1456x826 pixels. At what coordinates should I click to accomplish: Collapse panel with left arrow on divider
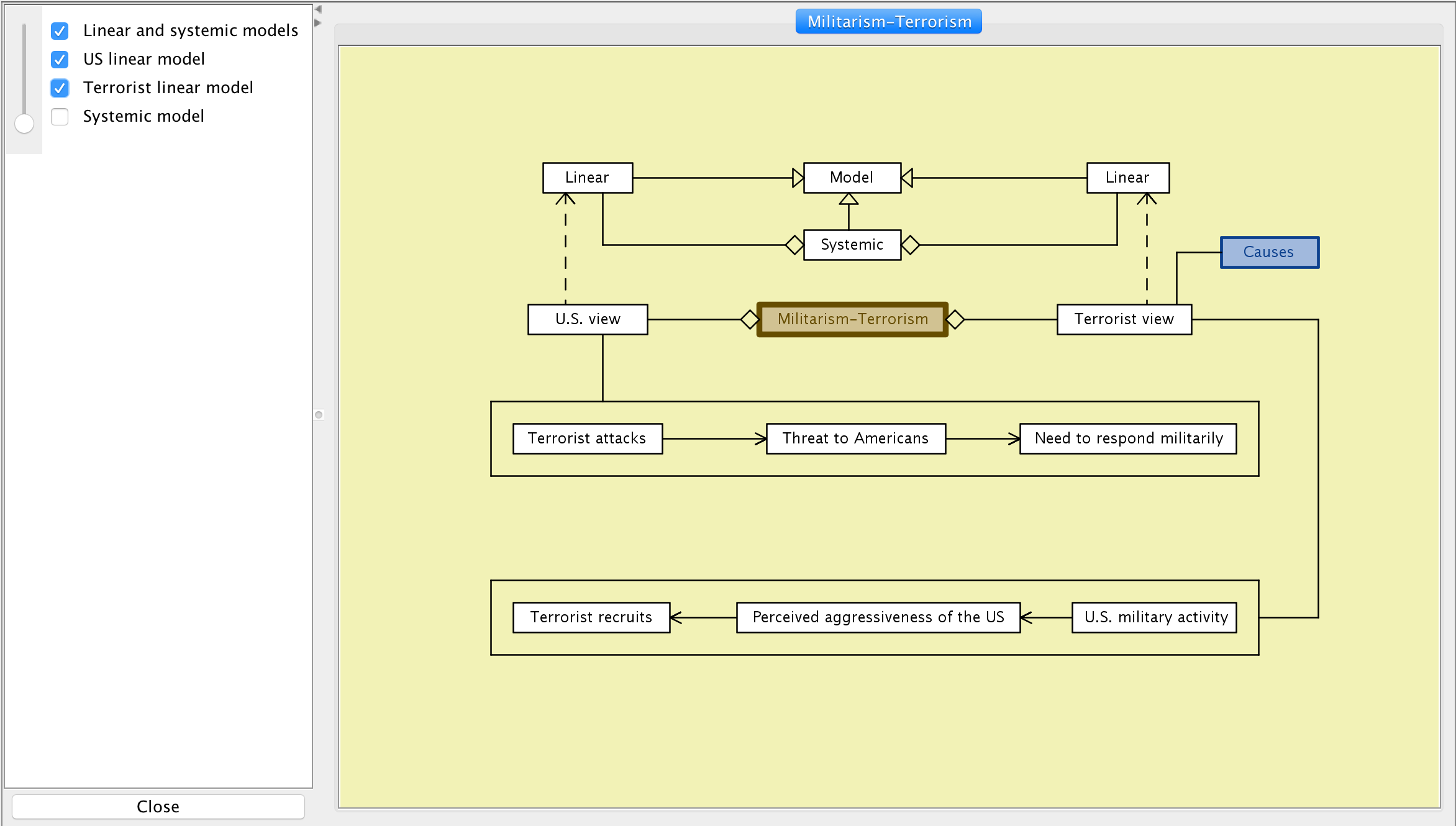[318, 9]
